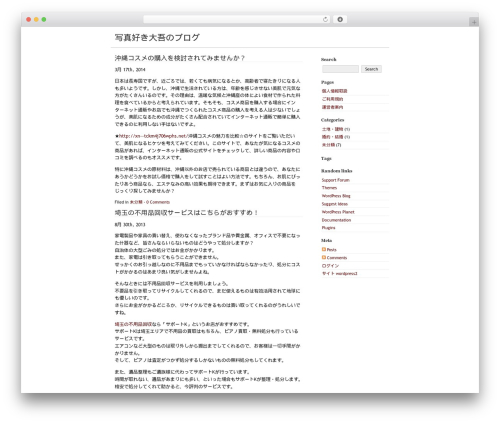This screenshot has width=500, height=423.
Task: Click the Posts RSS feed icon
Action: pos(323,249)
